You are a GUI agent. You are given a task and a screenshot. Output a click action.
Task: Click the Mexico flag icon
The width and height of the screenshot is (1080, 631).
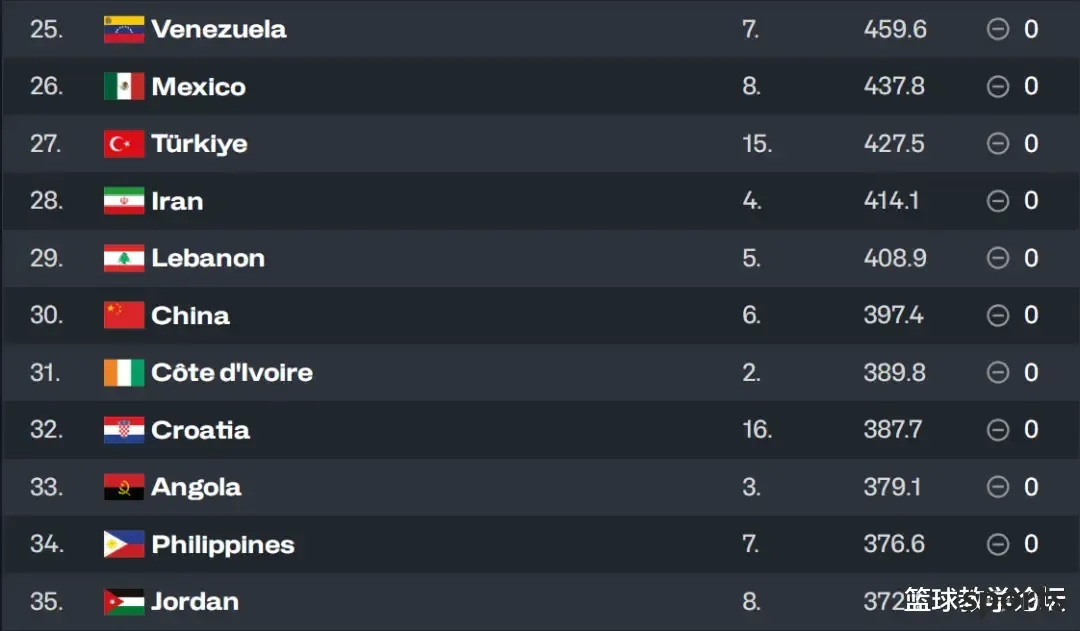click(x=124, y=86)
